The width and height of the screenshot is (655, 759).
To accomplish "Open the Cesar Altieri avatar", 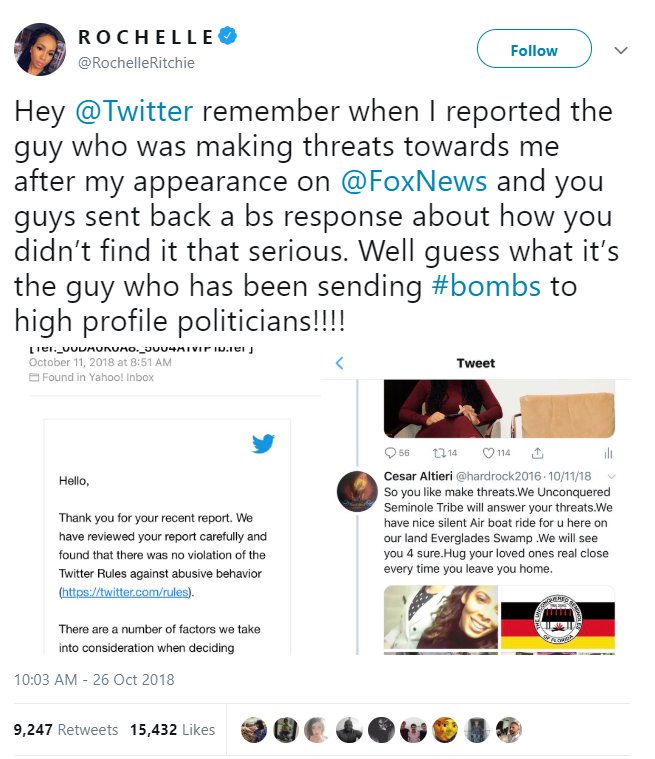I will coord(357,492).
